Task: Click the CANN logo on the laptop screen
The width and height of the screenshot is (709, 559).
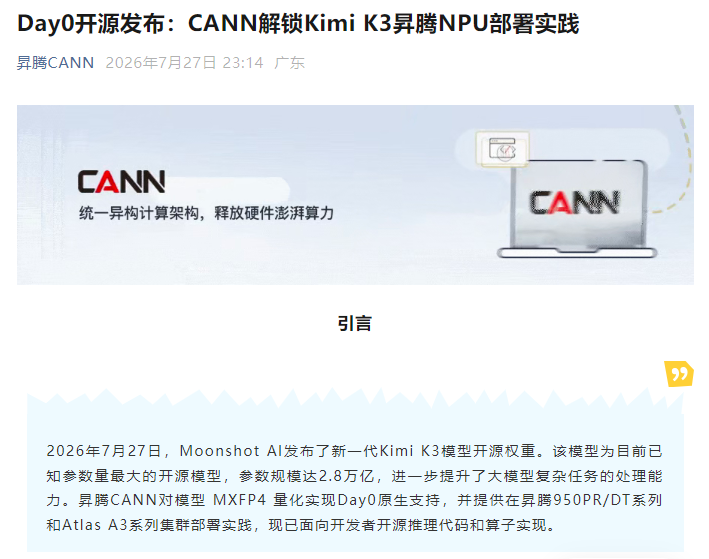Action: pyautogui.click(x=574, y=202)
